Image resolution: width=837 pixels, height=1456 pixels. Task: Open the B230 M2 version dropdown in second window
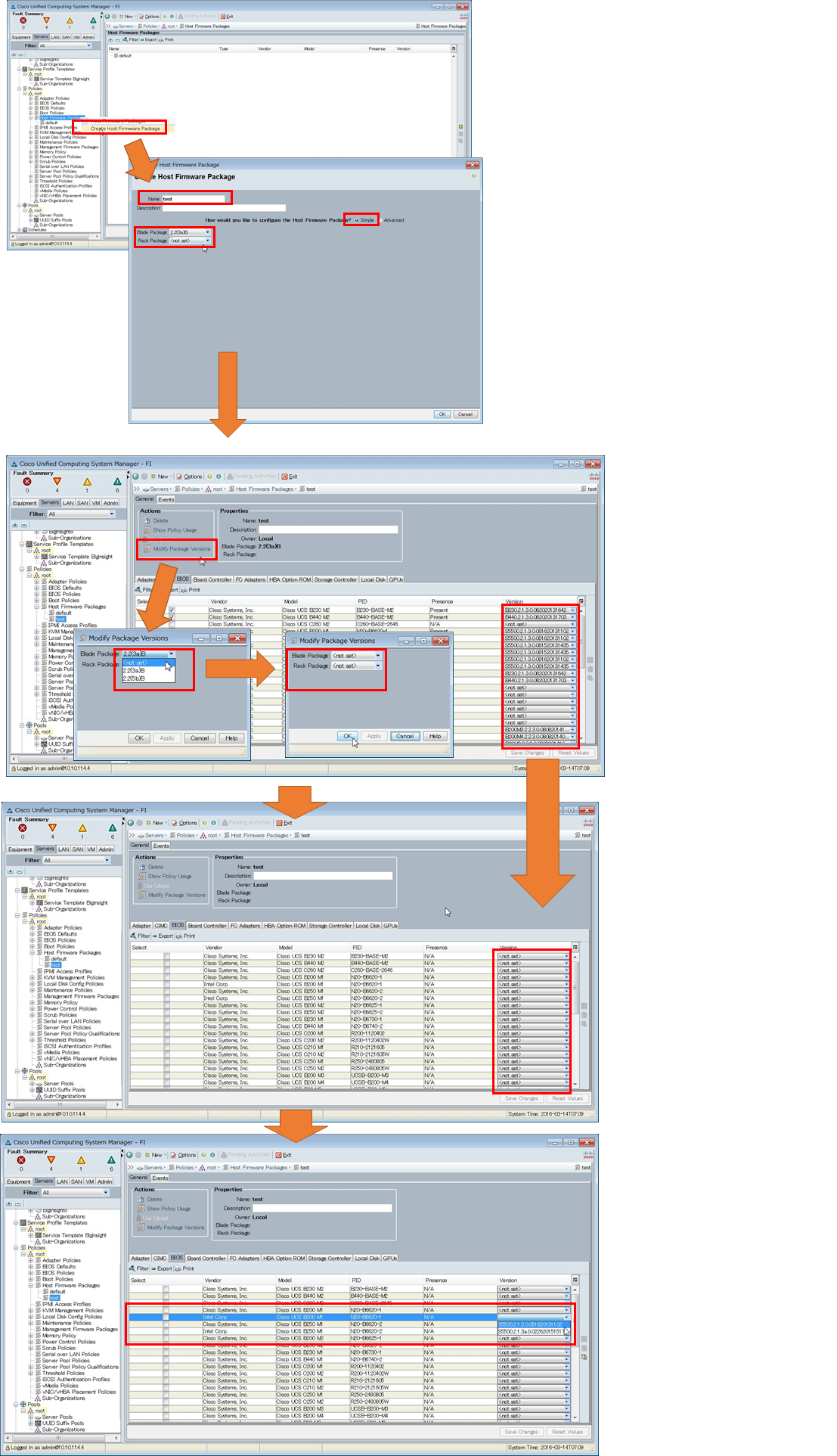pyautogui.click(x=540, y=610)
